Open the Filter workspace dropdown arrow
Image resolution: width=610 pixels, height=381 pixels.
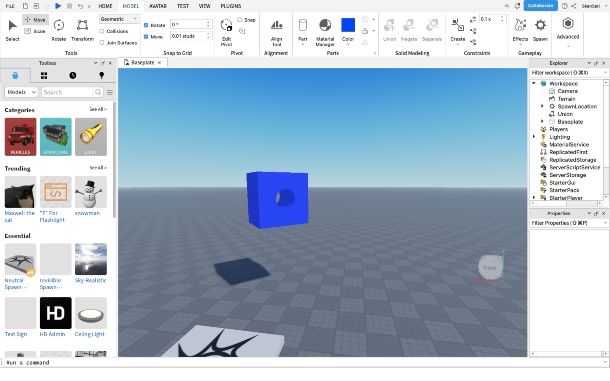(605, 73)
